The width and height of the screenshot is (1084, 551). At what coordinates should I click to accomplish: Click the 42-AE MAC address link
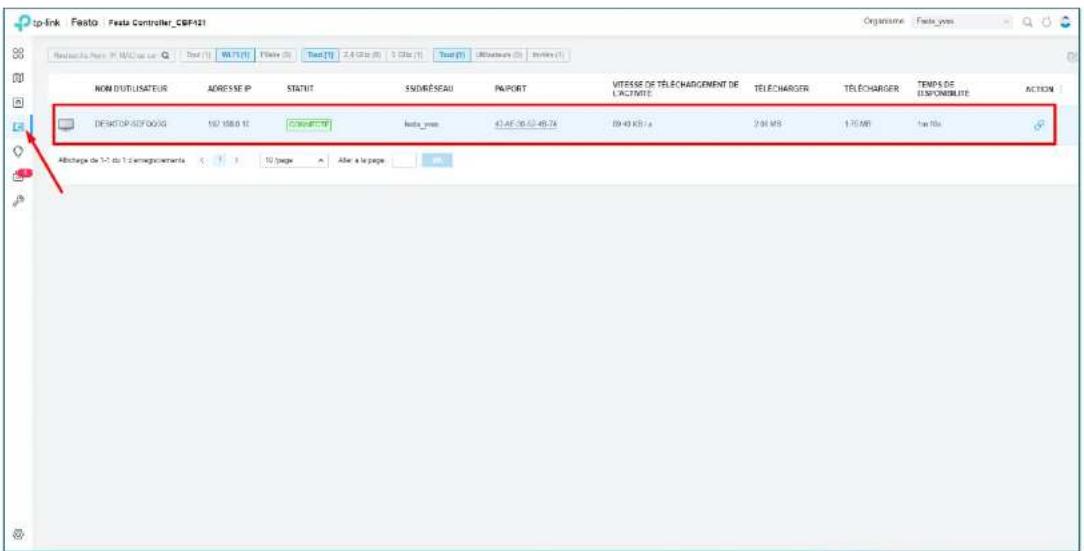coord(526,125)
